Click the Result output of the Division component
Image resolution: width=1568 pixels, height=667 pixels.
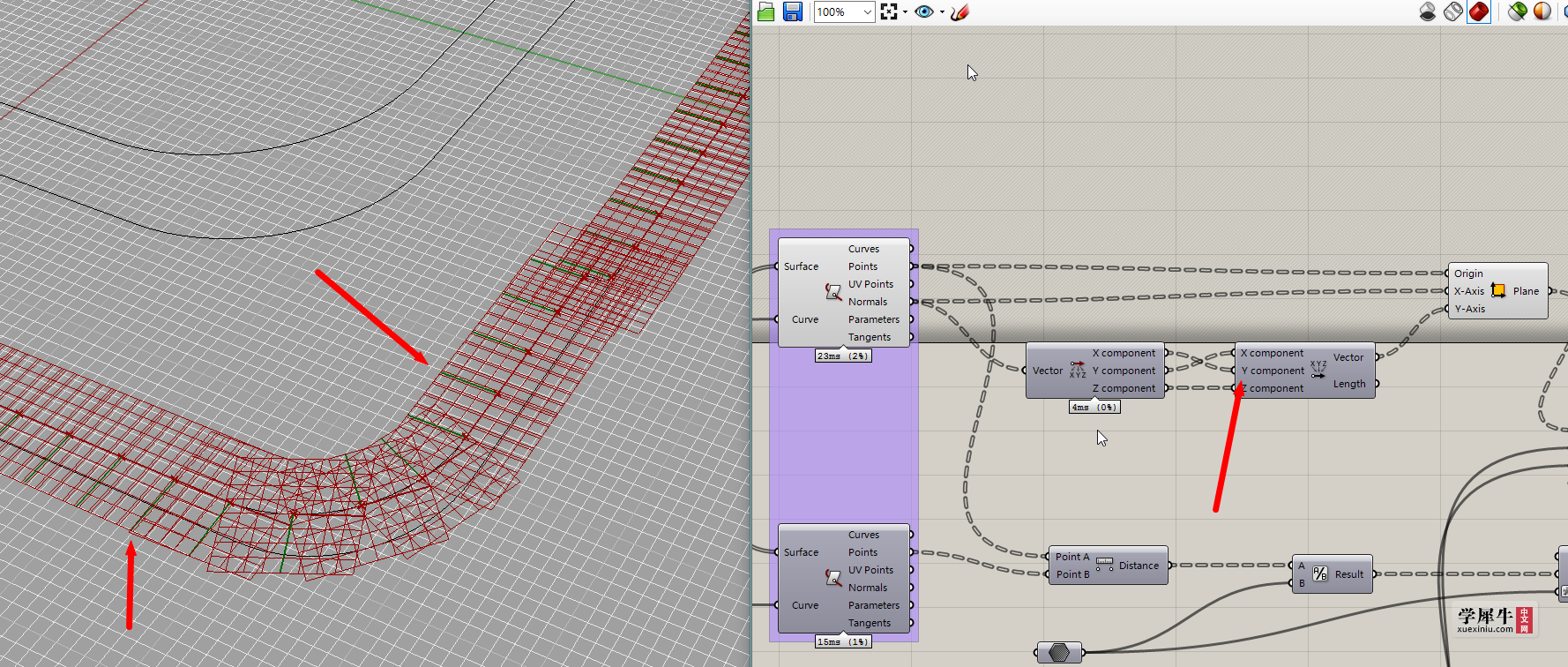(x=1349, y=574)
